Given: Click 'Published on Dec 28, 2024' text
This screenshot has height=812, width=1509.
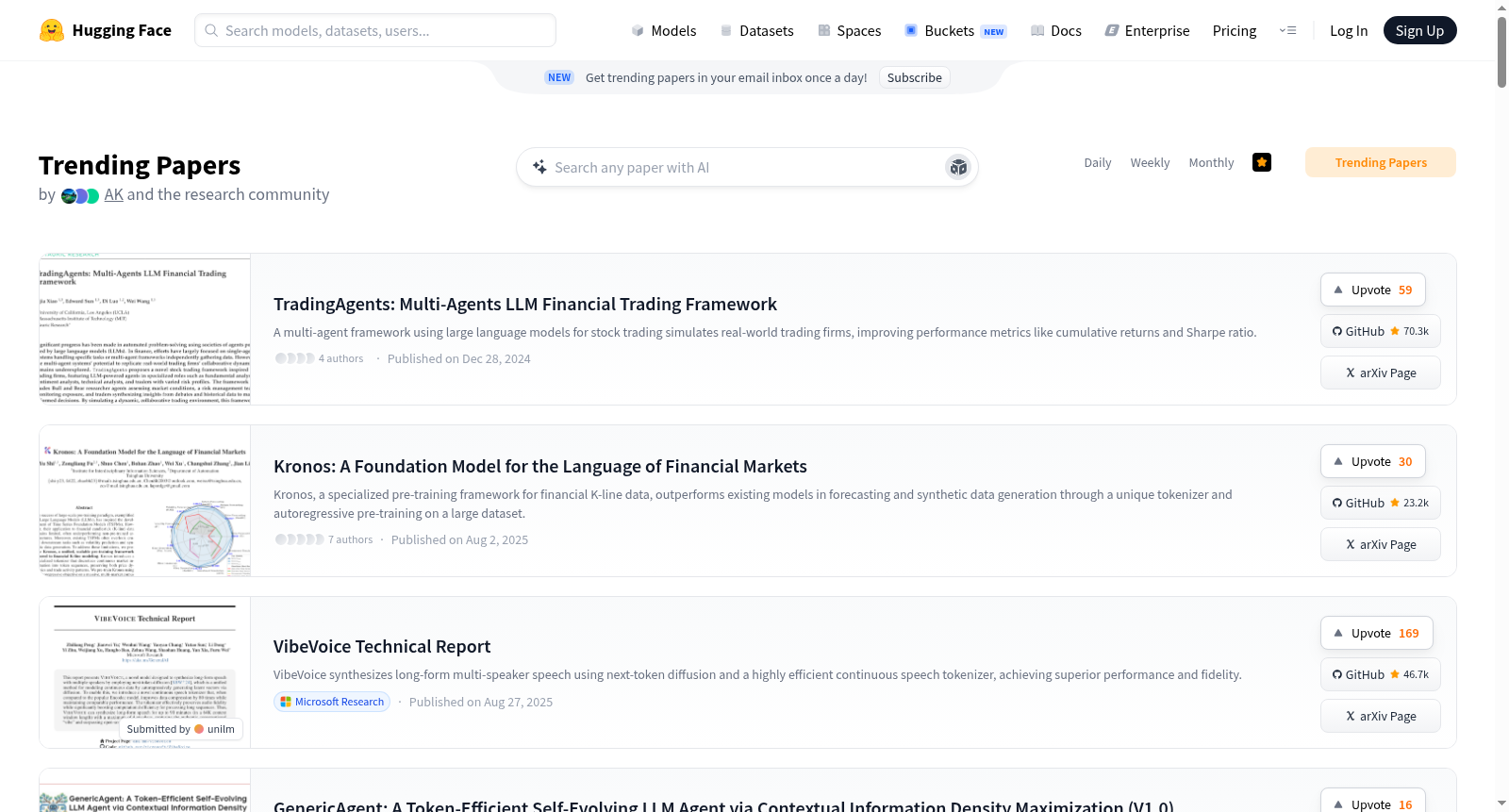Looking at the screenshot, I should [458, 358].
